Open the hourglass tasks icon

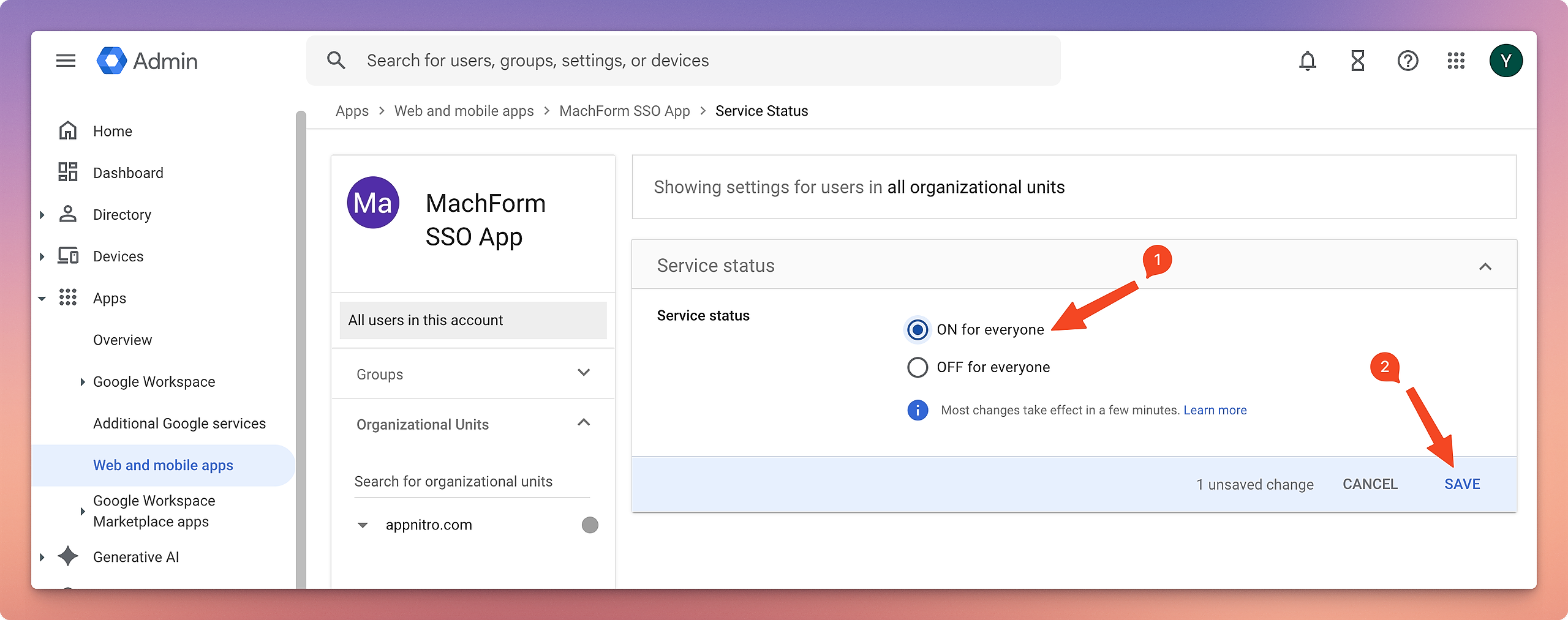1357,61
